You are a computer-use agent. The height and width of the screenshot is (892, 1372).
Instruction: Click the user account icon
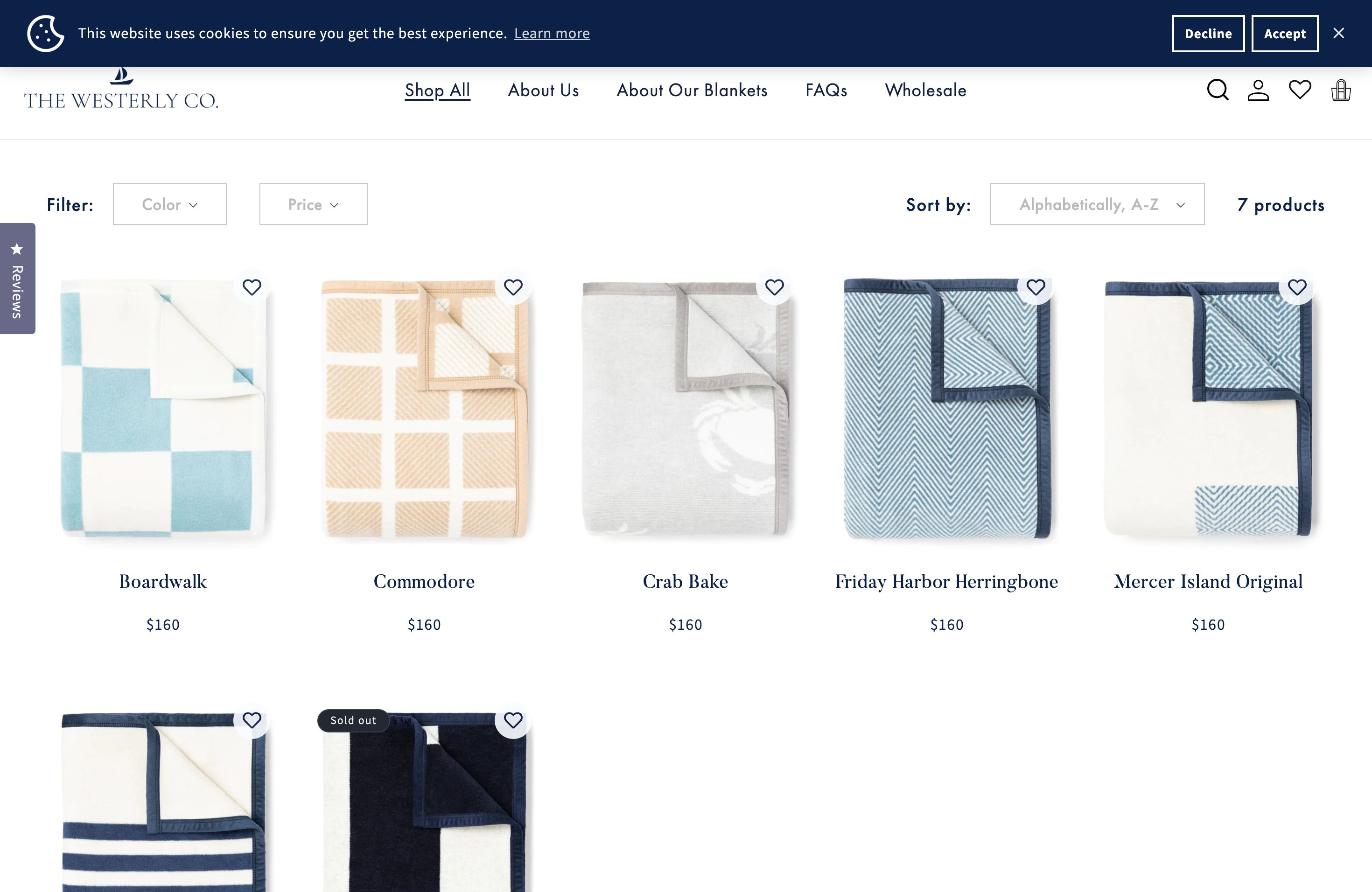1259,91
